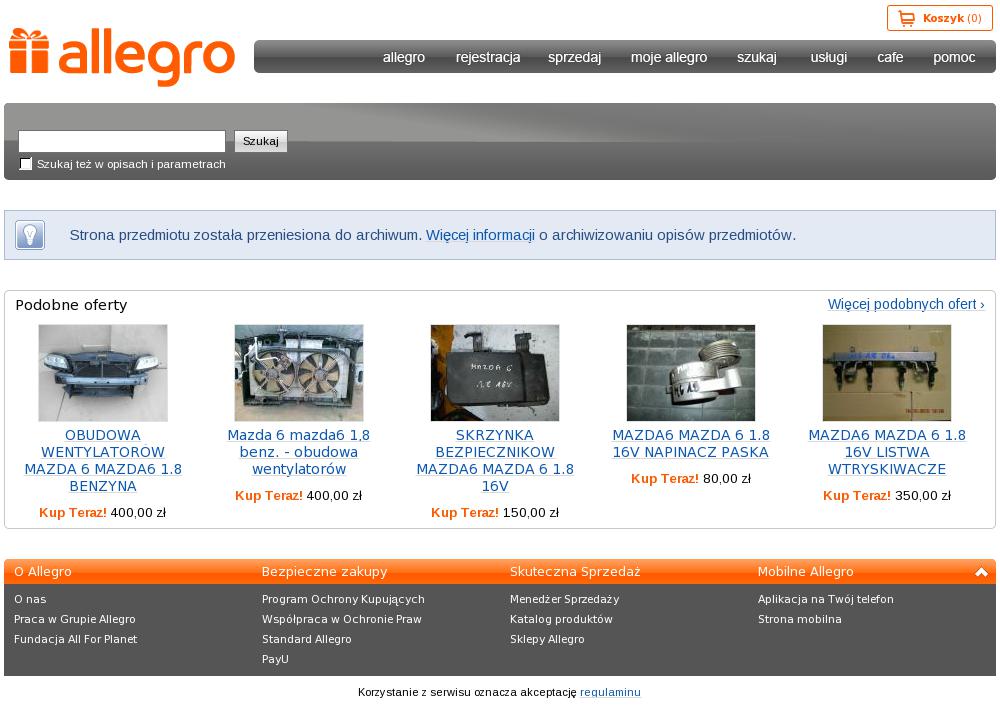Screen dimensions: 1000x712
Task: Click the lightbulb info icon
Action: 30,235
